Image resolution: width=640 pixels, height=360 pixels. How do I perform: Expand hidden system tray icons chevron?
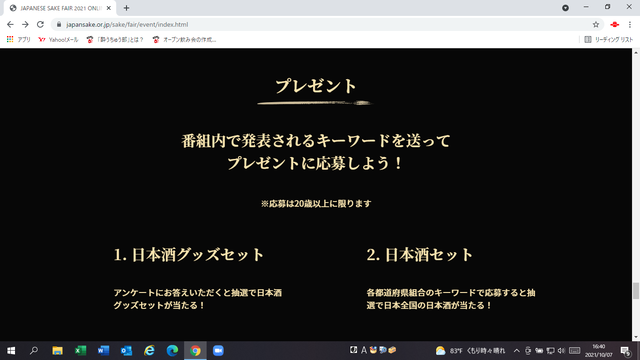pos(517,351)
